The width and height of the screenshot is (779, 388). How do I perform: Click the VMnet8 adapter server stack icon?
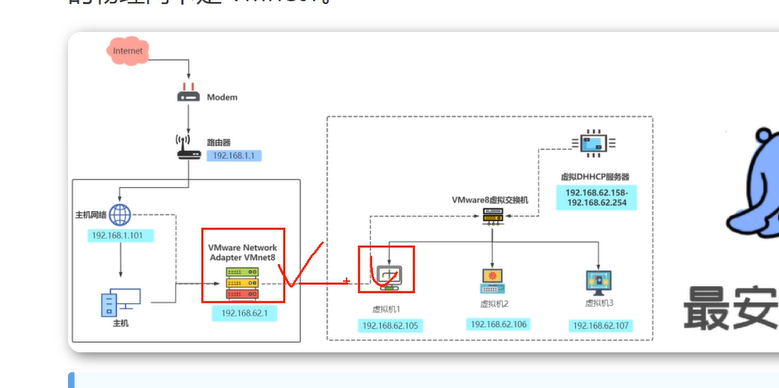pyautogui.click(x=242, y=283)
